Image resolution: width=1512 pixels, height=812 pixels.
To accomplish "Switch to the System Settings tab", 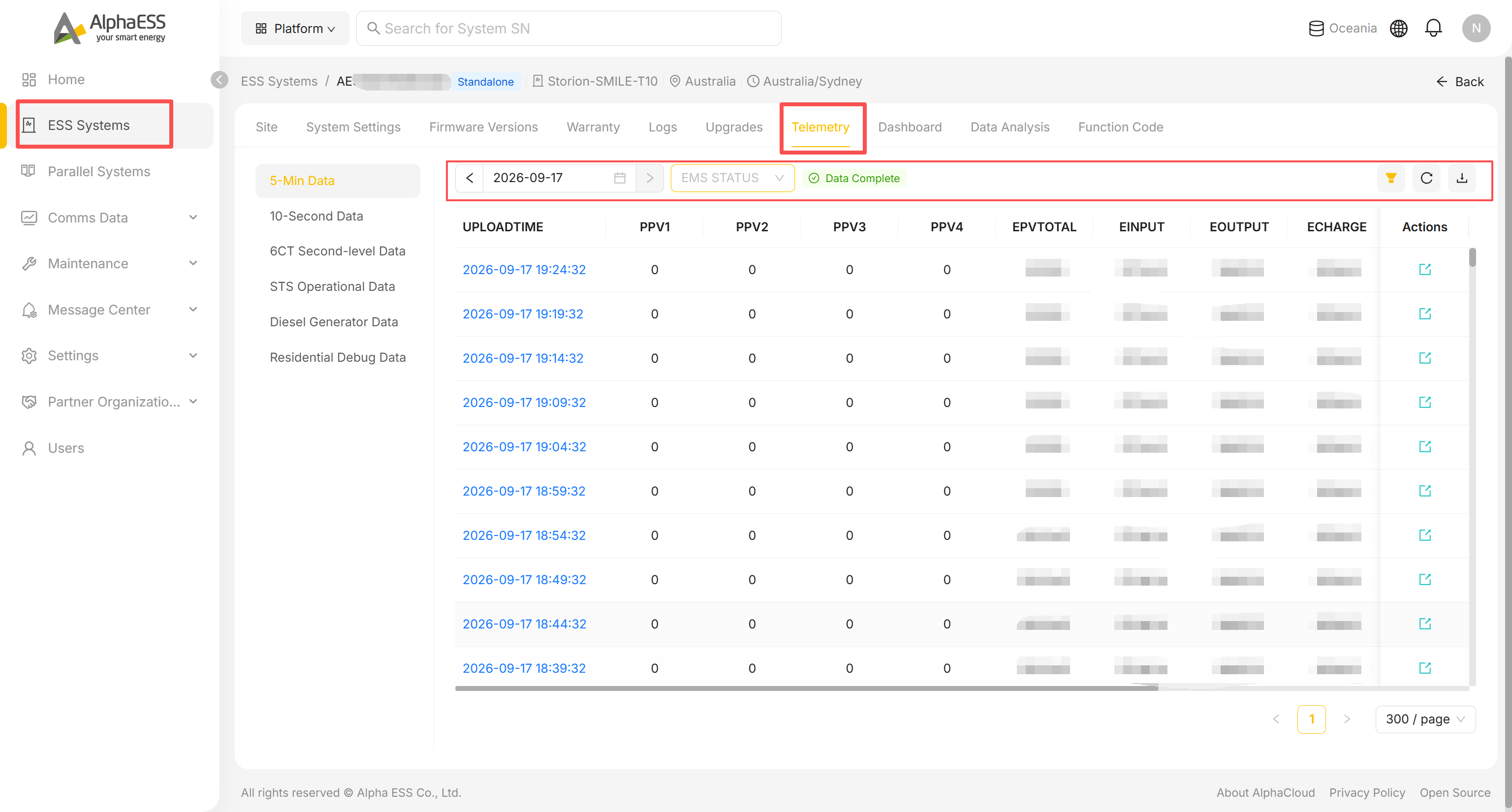I will [x=353, y=127].
